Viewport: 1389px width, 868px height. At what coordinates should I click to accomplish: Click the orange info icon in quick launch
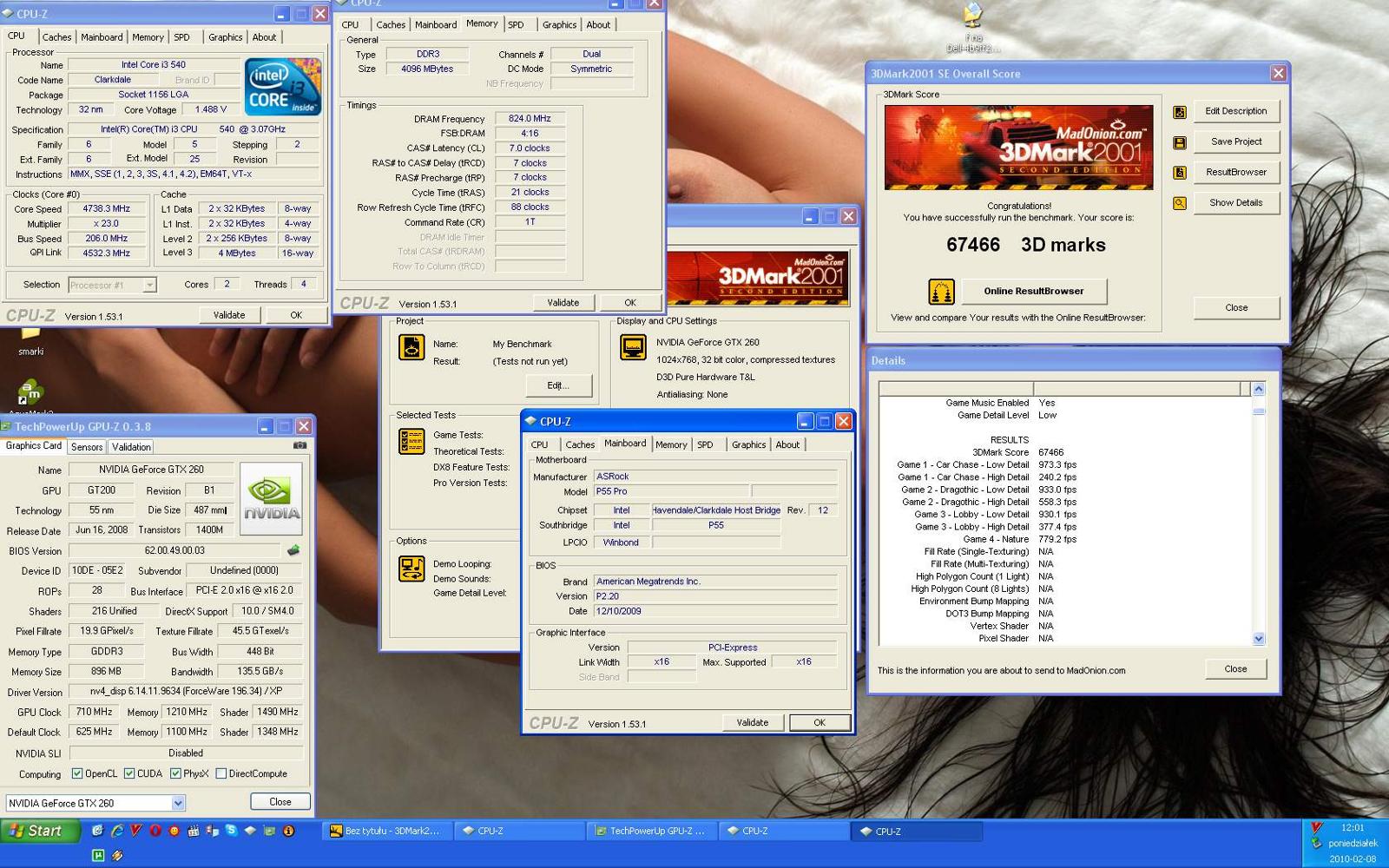288,831
